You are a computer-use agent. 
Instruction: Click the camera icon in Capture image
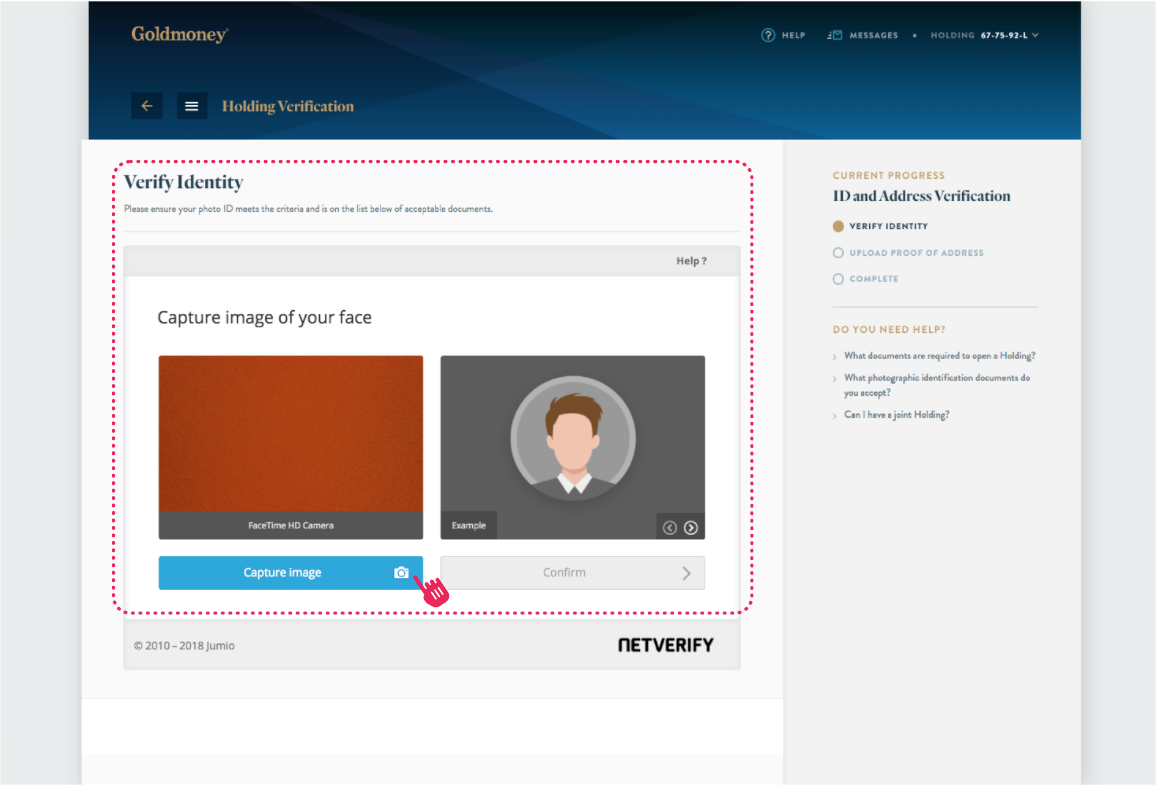point(401,573)
